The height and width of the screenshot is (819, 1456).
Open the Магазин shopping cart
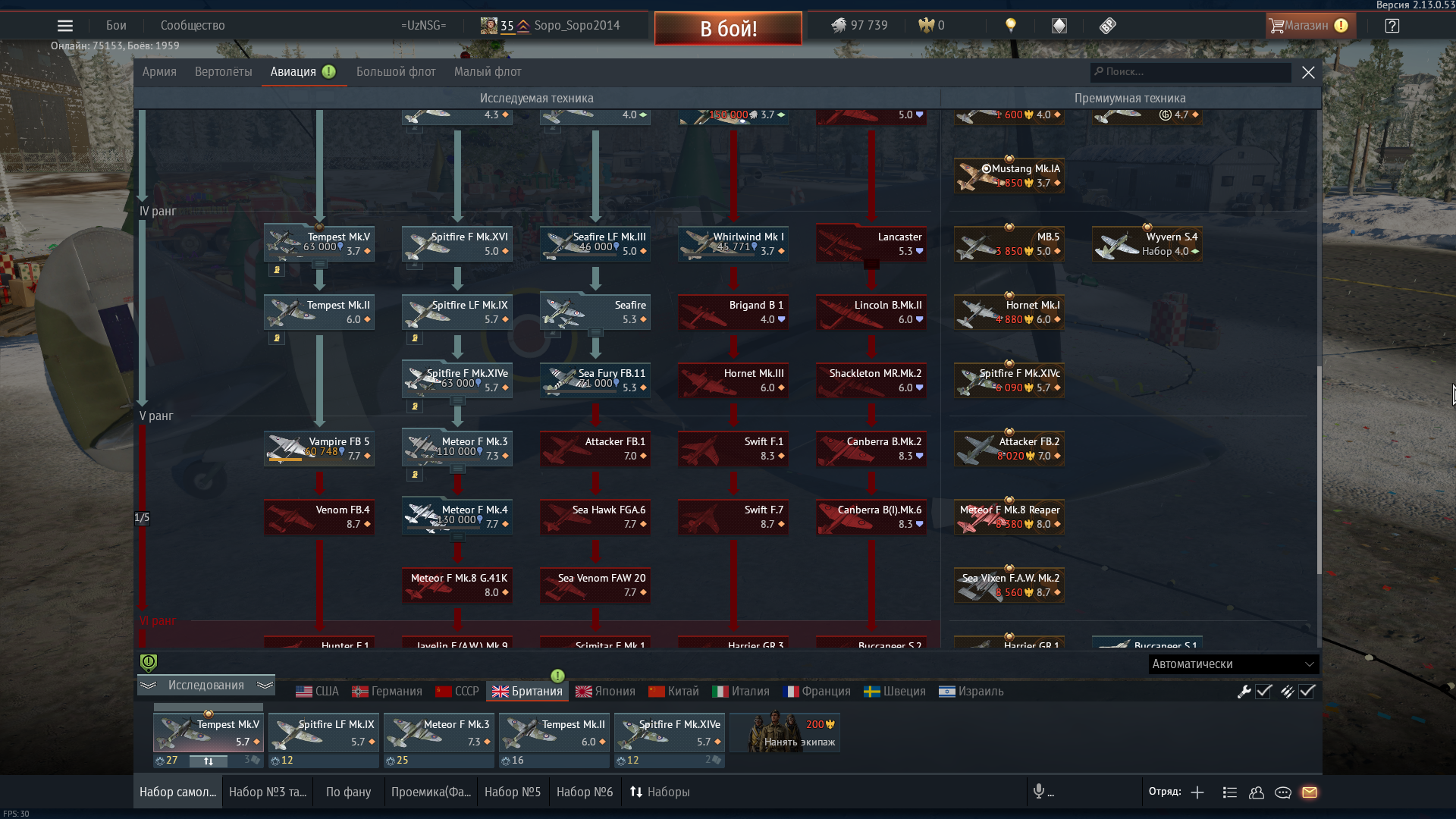tap(1310, 26)
